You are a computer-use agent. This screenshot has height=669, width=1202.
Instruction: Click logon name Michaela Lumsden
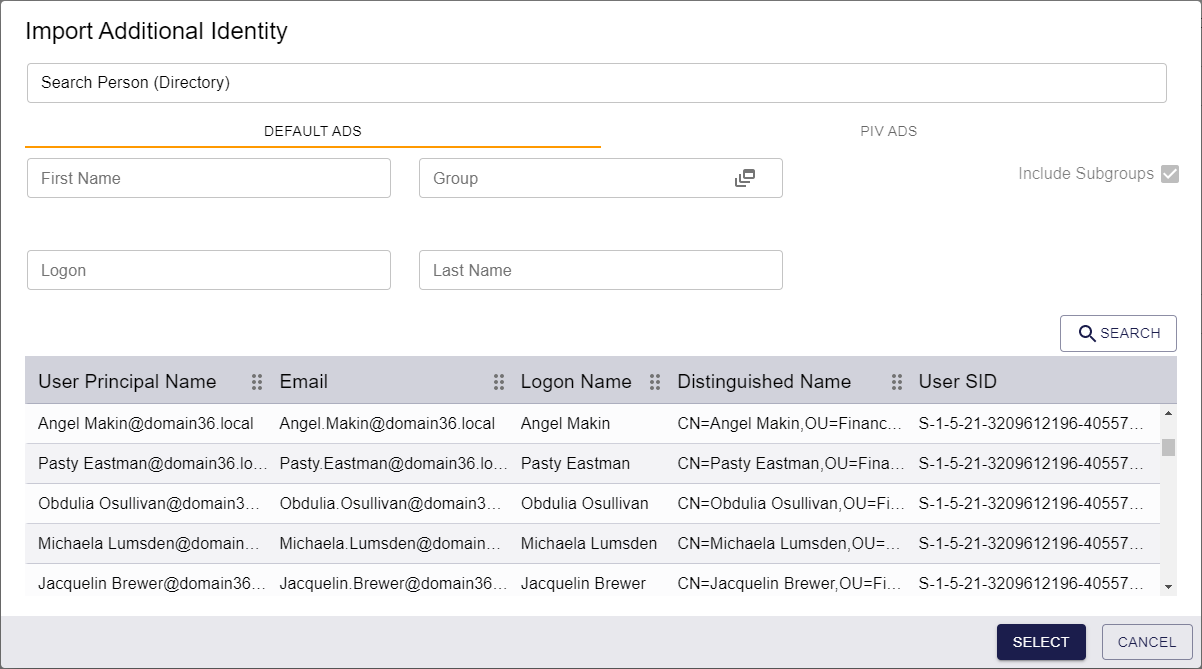click(x=589, y=544)
